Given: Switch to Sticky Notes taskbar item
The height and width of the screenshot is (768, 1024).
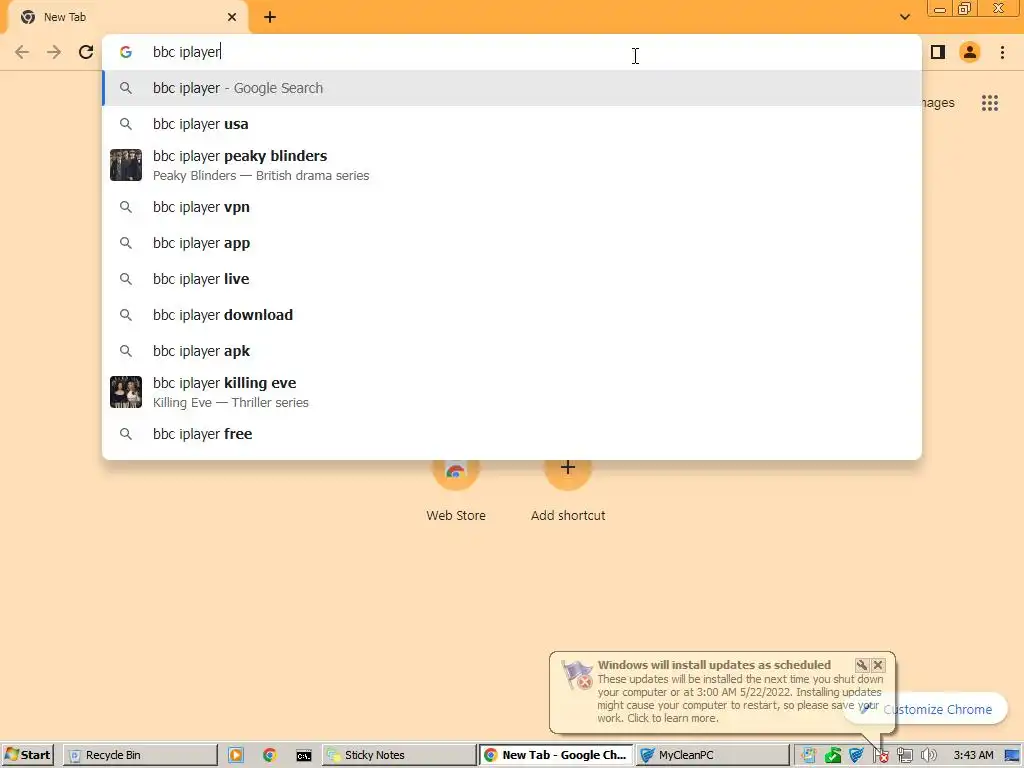Looking at the screenshot, I should (400, 755).
